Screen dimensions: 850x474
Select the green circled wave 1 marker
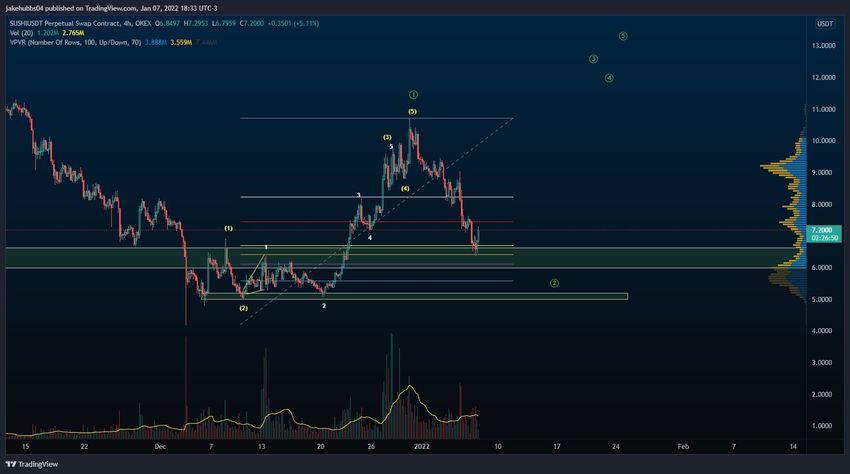413,94
